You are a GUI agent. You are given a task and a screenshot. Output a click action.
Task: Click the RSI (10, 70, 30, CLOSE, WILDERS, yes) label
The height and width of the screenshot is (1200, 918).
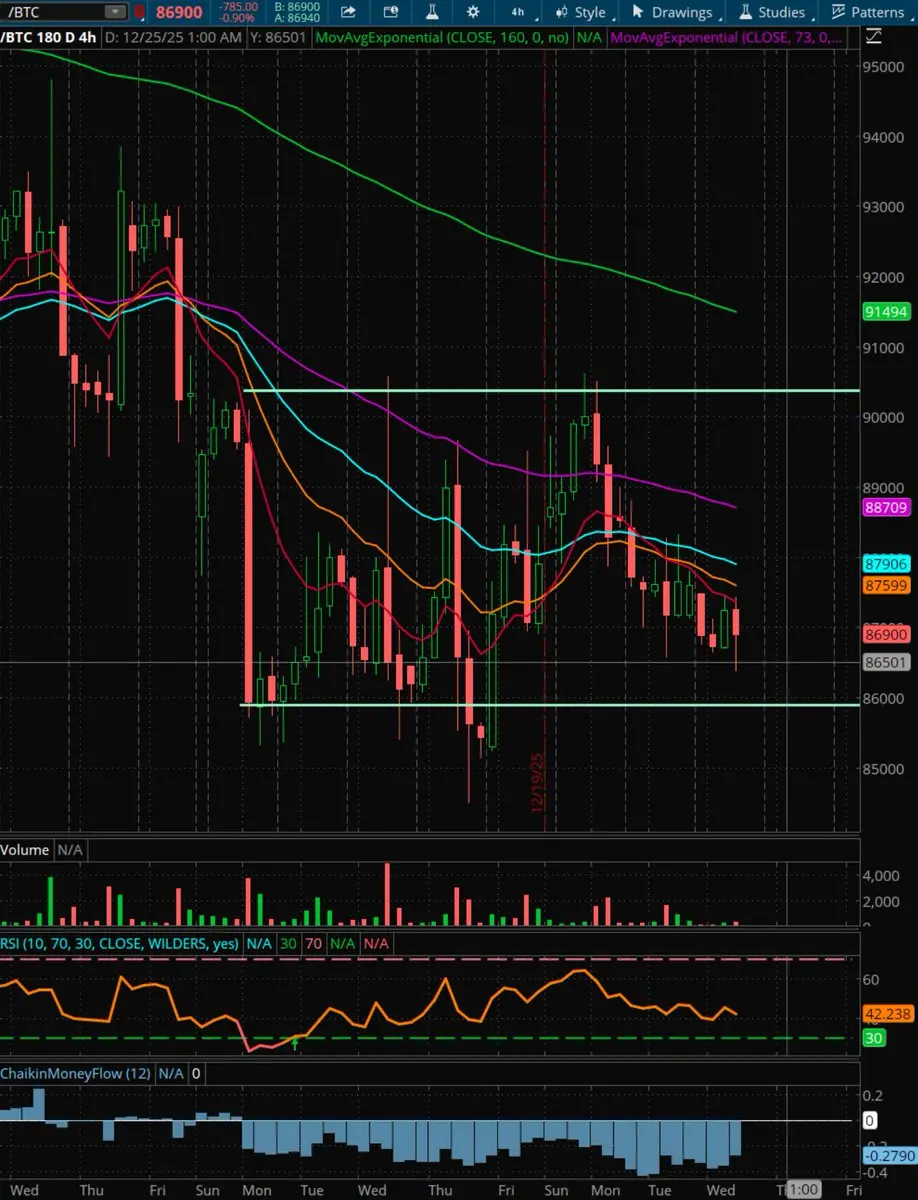click(x=121, y=943)
